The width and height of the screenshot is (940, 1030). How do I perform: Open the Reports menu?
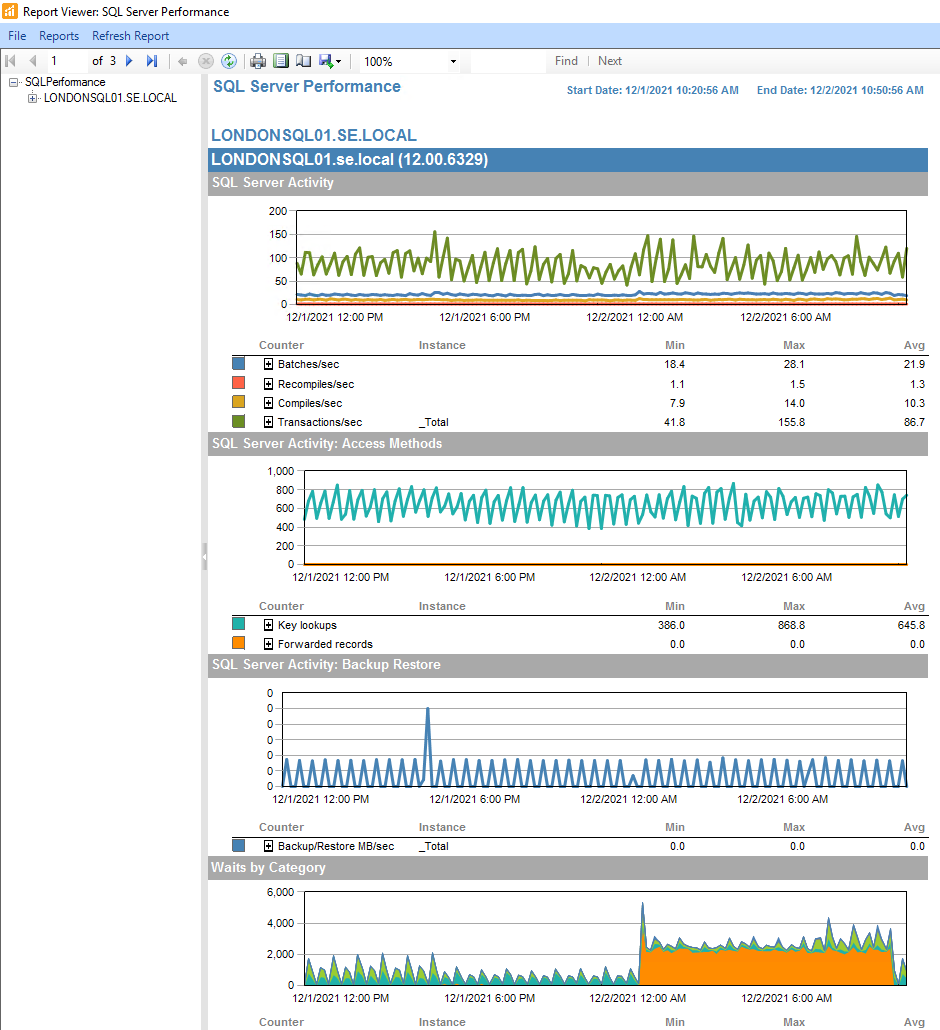58,35
